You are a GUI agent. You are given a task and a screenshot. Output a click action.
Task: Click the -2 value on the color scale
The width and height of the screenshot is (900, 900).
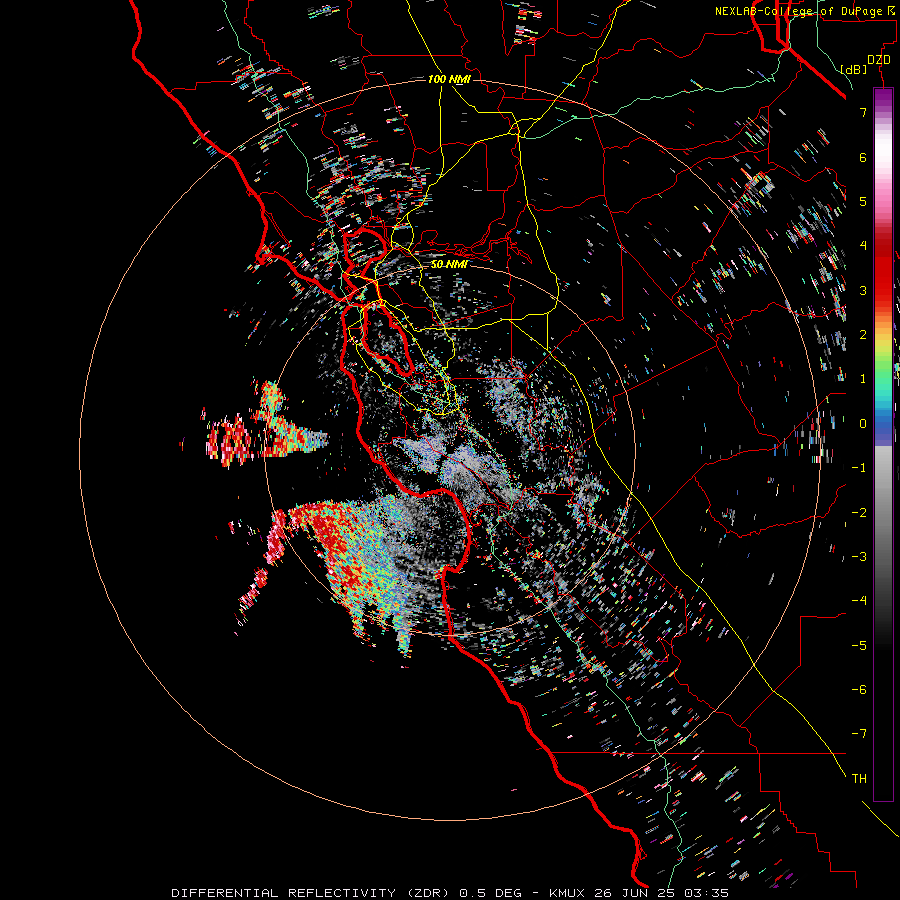(859, 513)
